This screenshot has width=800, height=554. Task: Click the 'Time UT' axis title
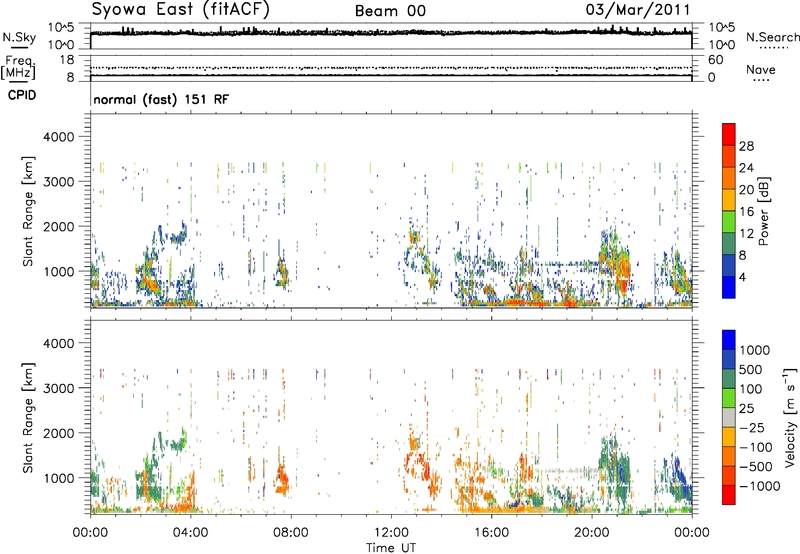click(391, 547)
